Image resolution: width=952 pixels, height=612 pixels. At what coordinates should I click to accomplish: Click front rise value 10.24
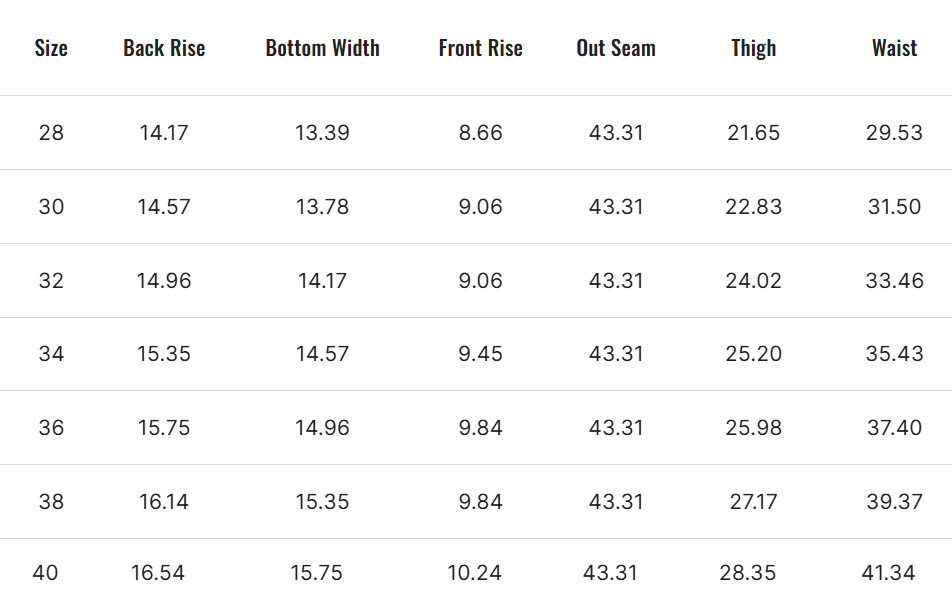pyautogui.click(x=474, y=573)
